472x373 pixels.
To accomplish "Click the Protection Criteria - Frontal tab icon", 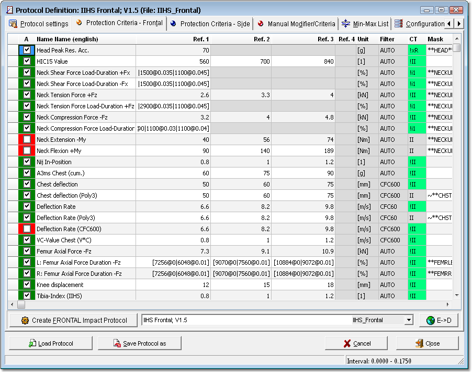I will [79, 23].
